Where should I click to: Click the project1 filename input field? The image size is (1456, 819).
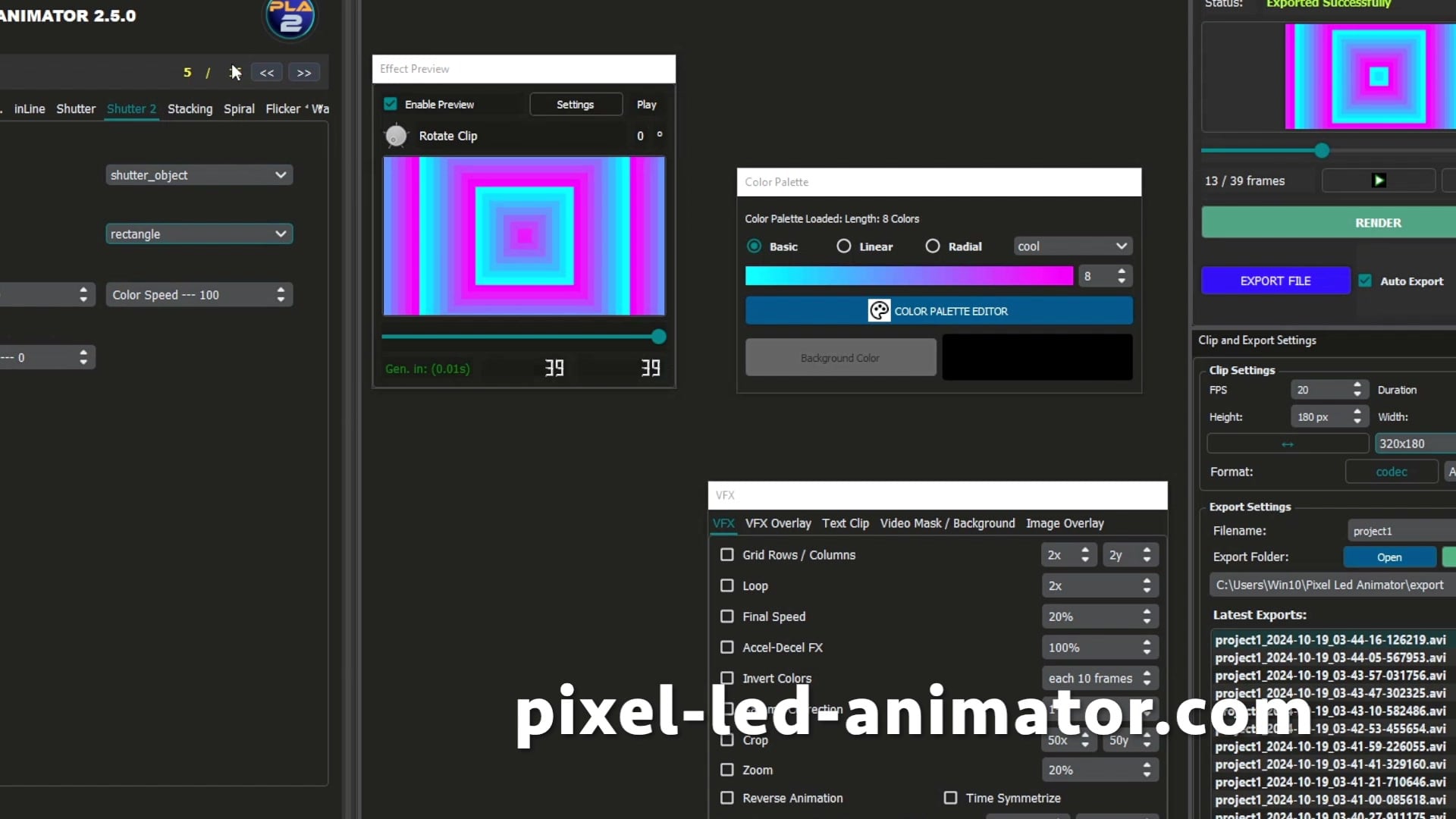[x=1401, y=531]
